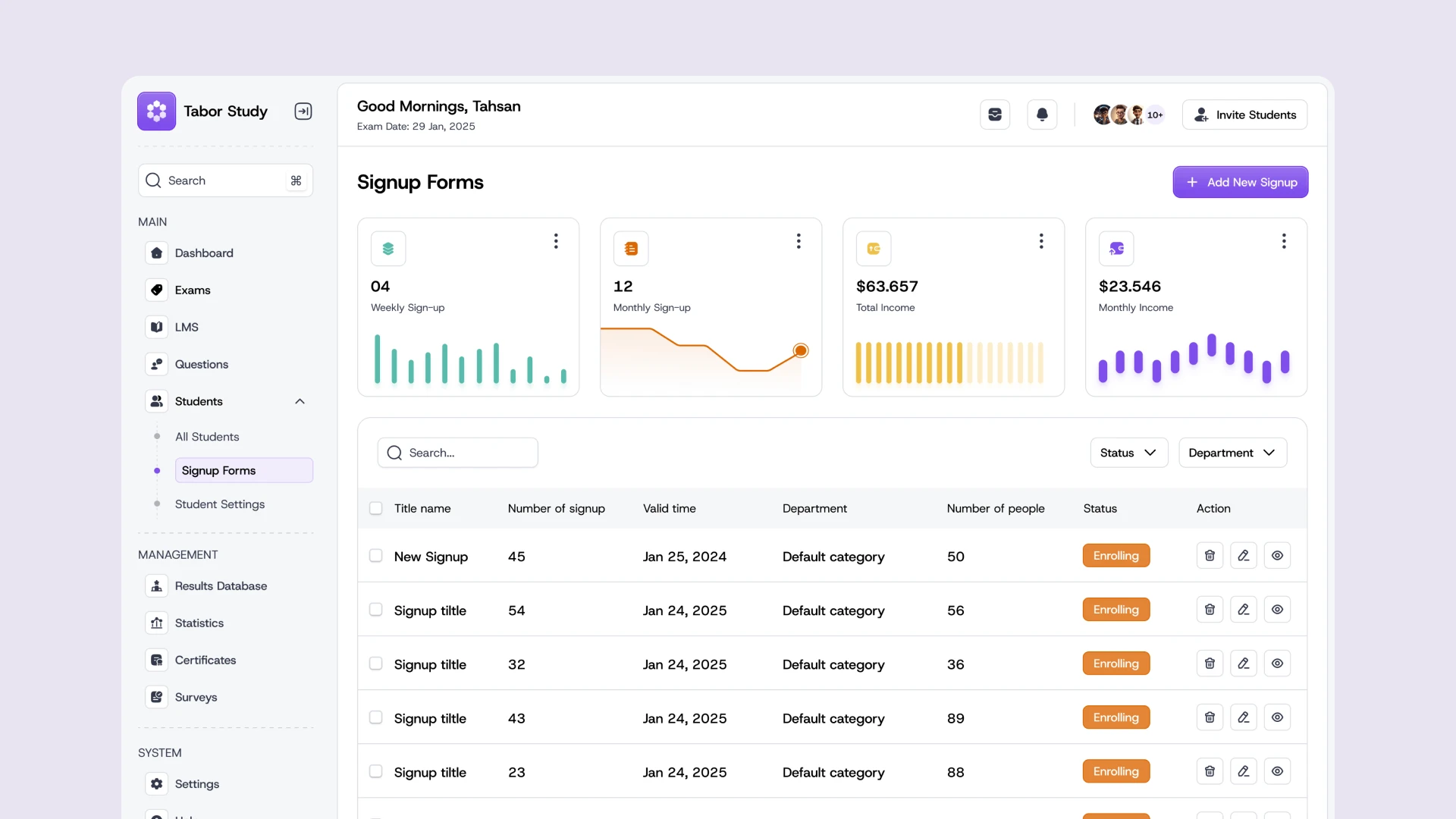This screenshot has width=1456, height=819.
Task: Click Enrolling status badge on New Signup row
Action: (x=1116, y=556)
